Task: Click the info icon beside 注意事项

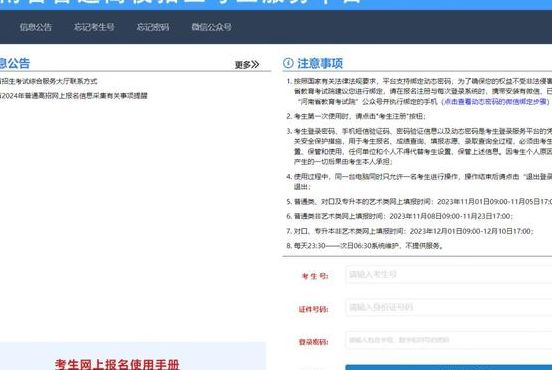Action: tap(288, 63)
